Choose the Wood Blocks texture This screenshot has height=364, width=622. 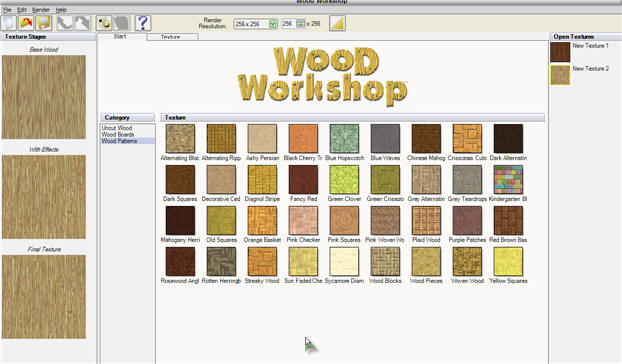385,262
